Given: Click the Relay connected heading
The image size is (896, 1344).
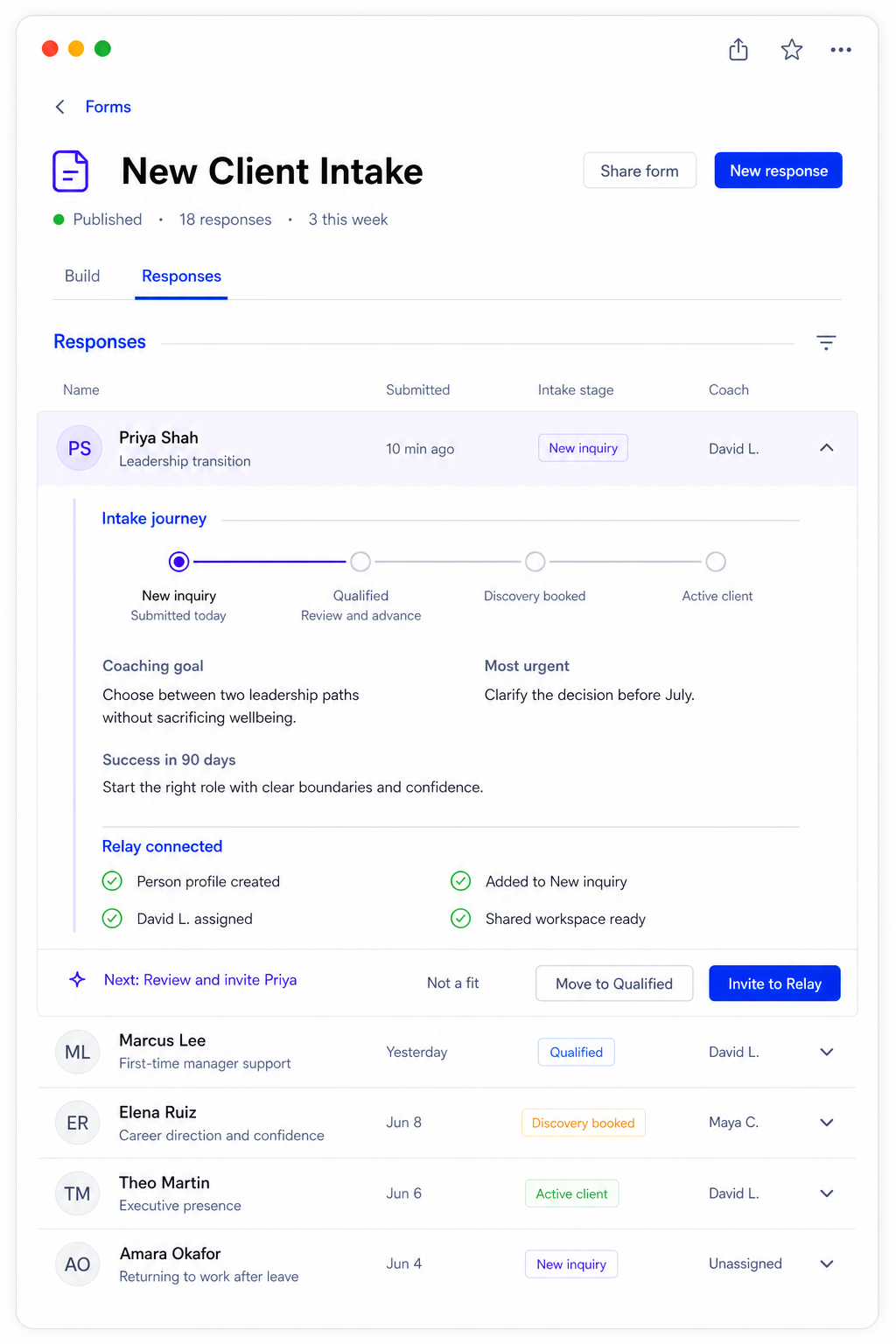Looking at the screenshot, I should 162,846.
